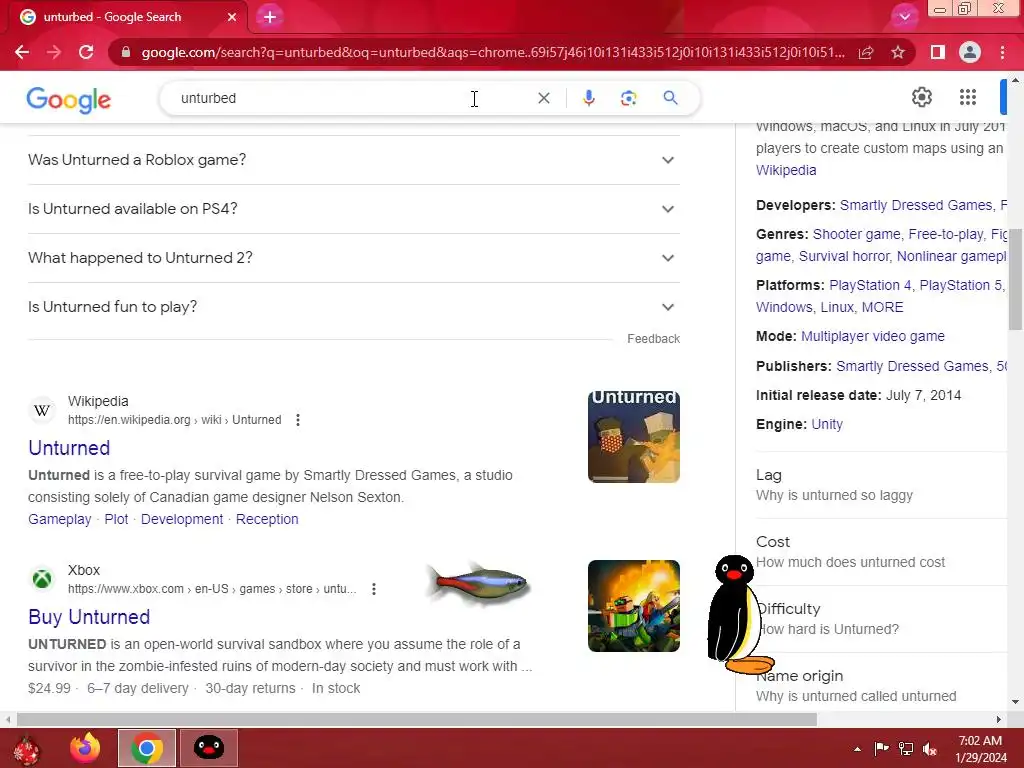Viewport: 1024px width, 768px height.
Task: Click the horizontal scrollbar thumb
Action: (x=417, y=720)
